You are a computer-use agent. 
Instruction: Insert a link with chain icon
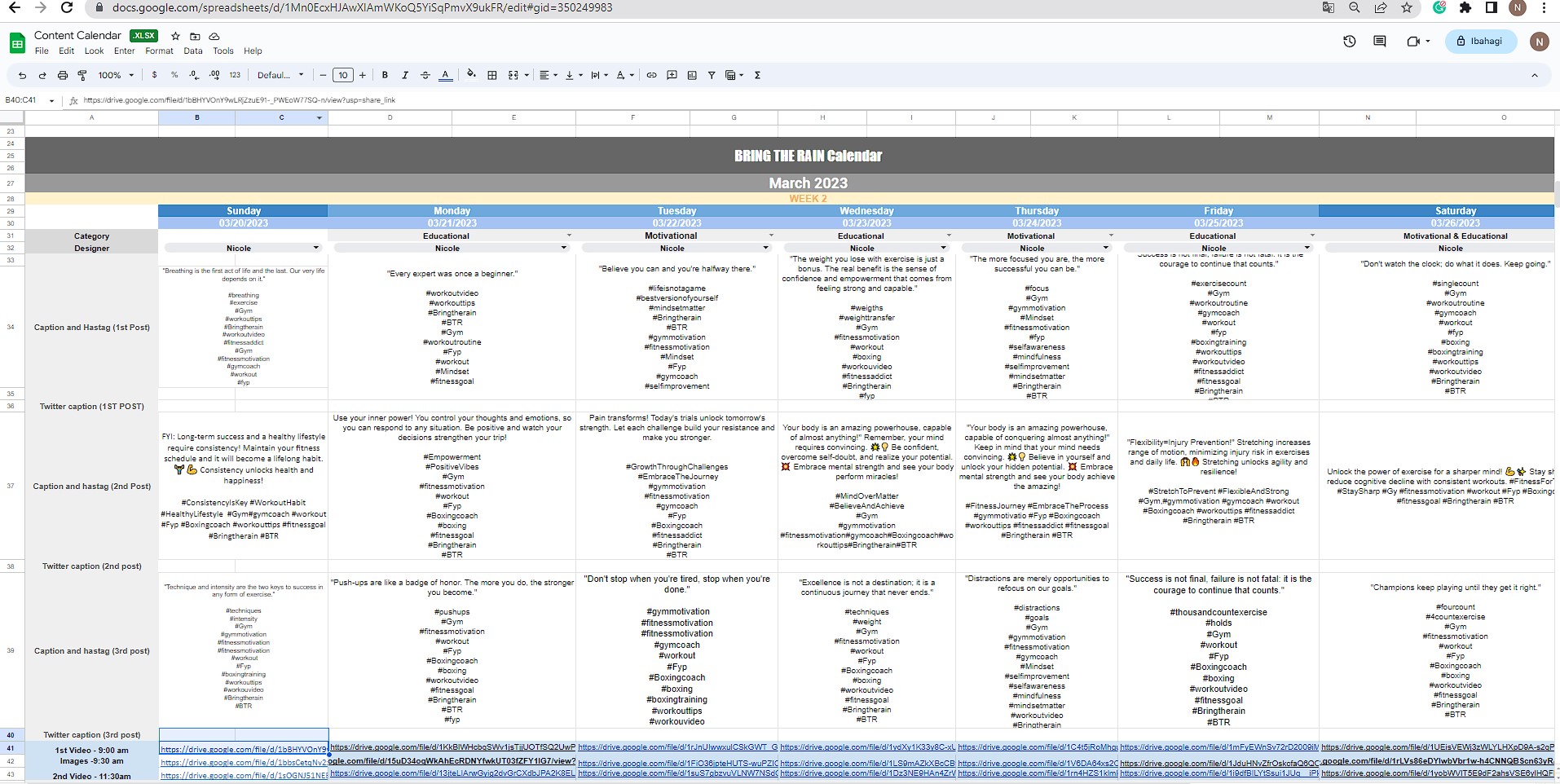tap(651, 75)
